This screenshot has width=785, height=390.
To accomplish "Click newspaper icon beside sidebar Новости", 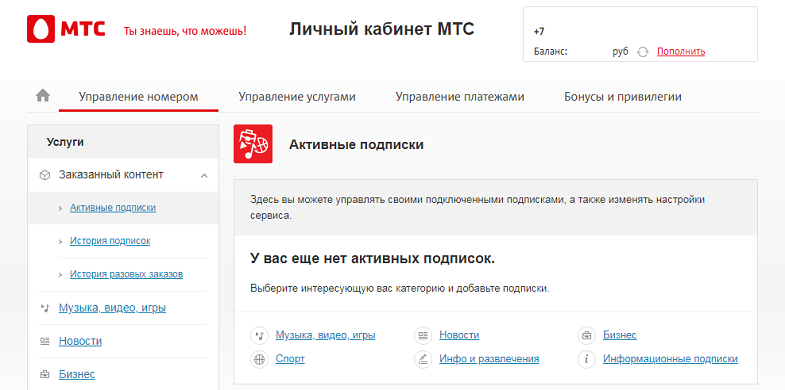I will click(45, 341).
